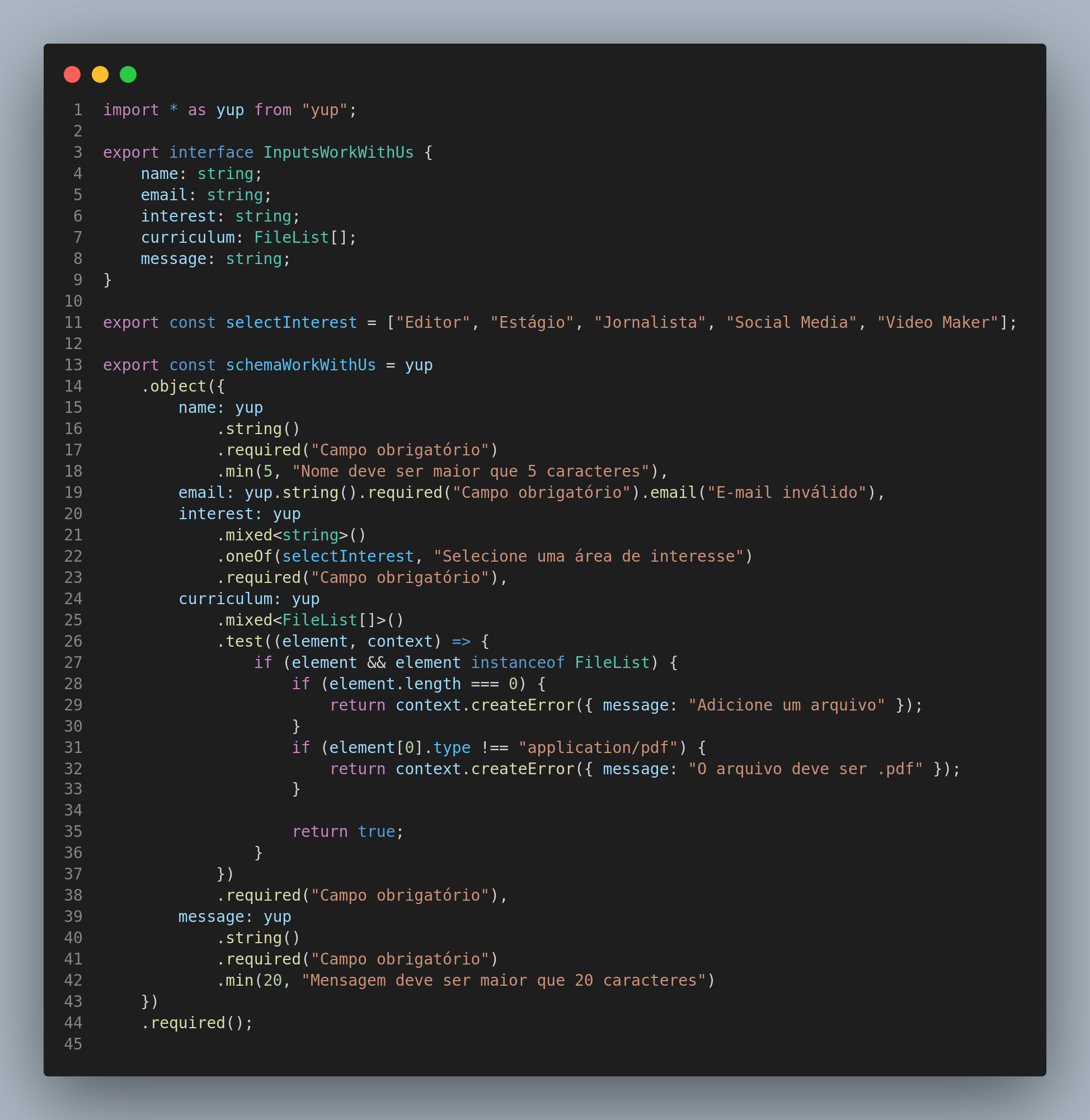Click the "Jornalista" string in the array
The image size is (1090, 1120).
[650, 322]
